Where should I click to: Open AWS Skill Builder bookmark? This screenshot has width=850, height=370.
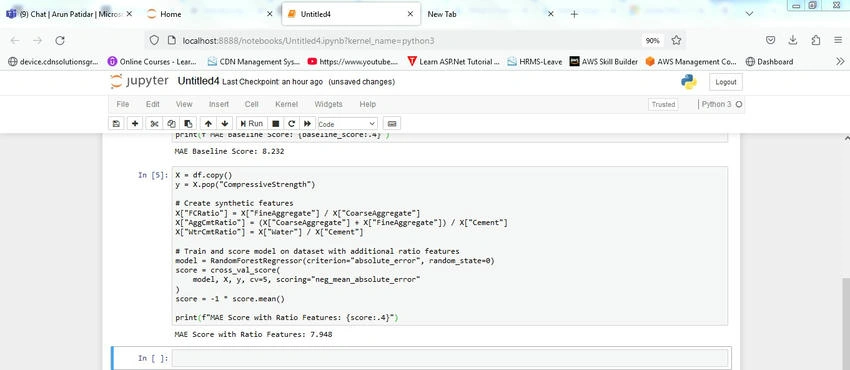click(x=604, y=62)
